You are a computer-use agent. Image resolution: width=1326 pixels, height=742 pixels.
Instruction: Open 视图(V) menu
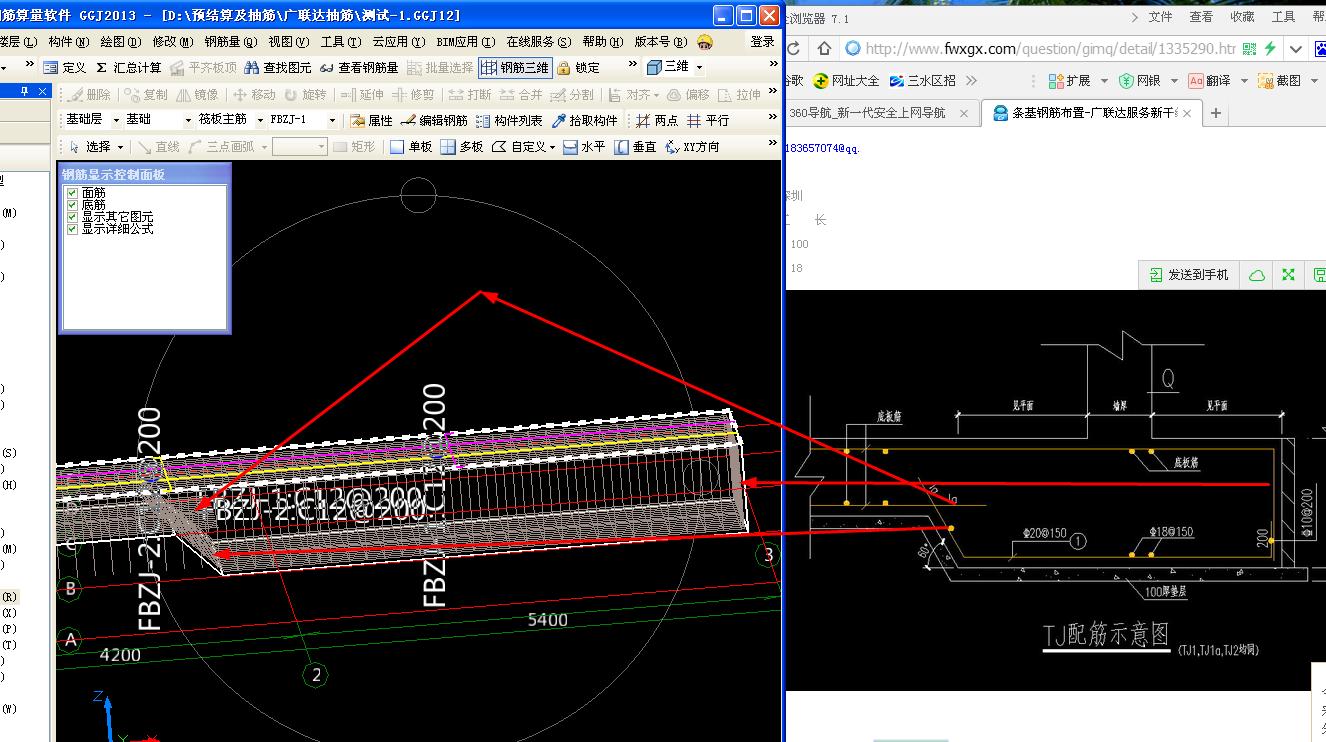point(289,42)
